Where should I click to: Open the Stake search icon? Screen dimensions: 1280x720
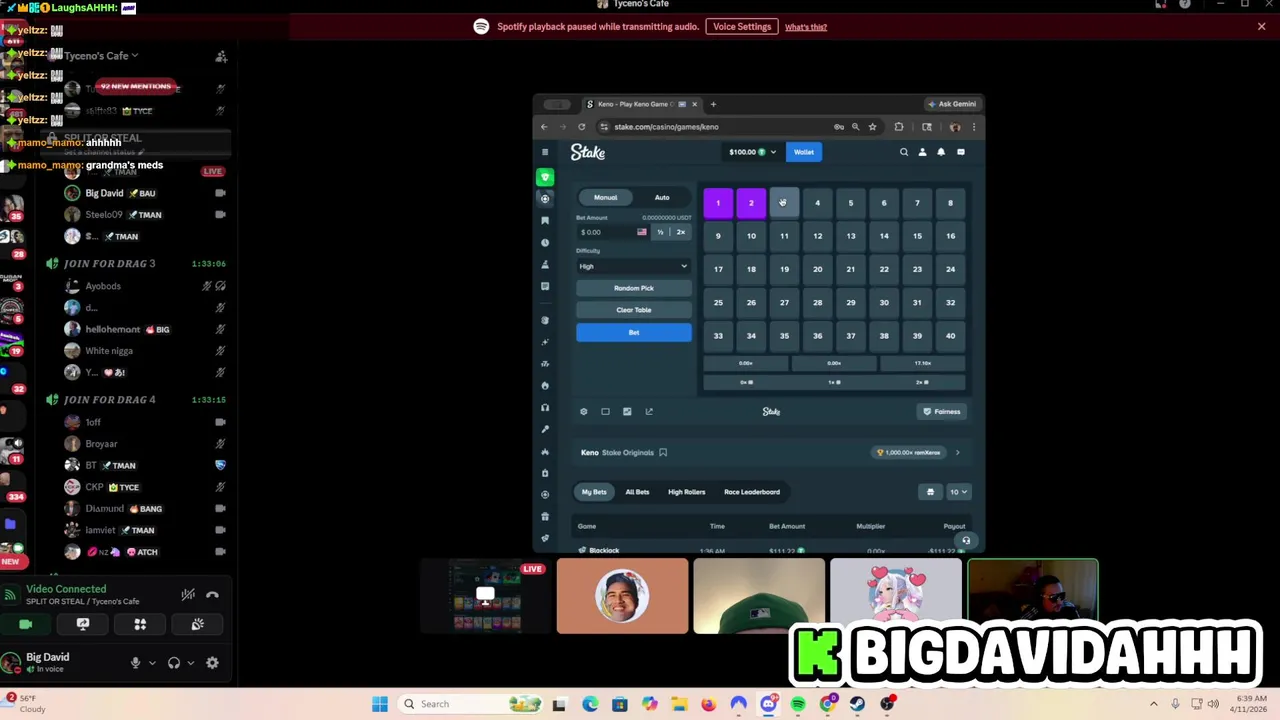(x=904, y=152)
